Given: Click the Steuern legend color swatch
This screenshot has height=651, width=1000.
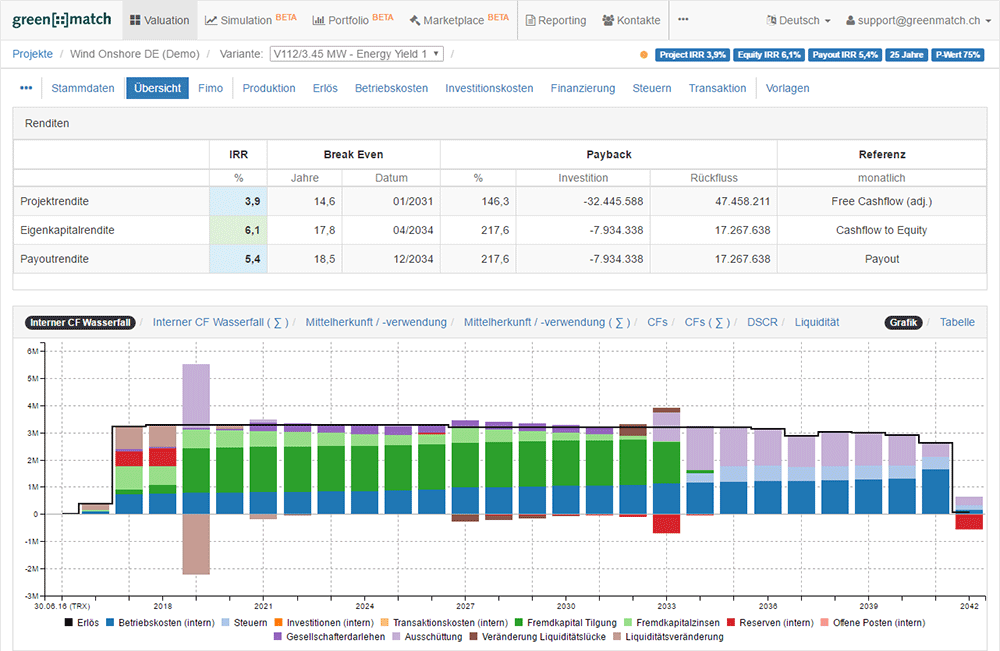Looking at the screenshot, I should pos(226,622).
